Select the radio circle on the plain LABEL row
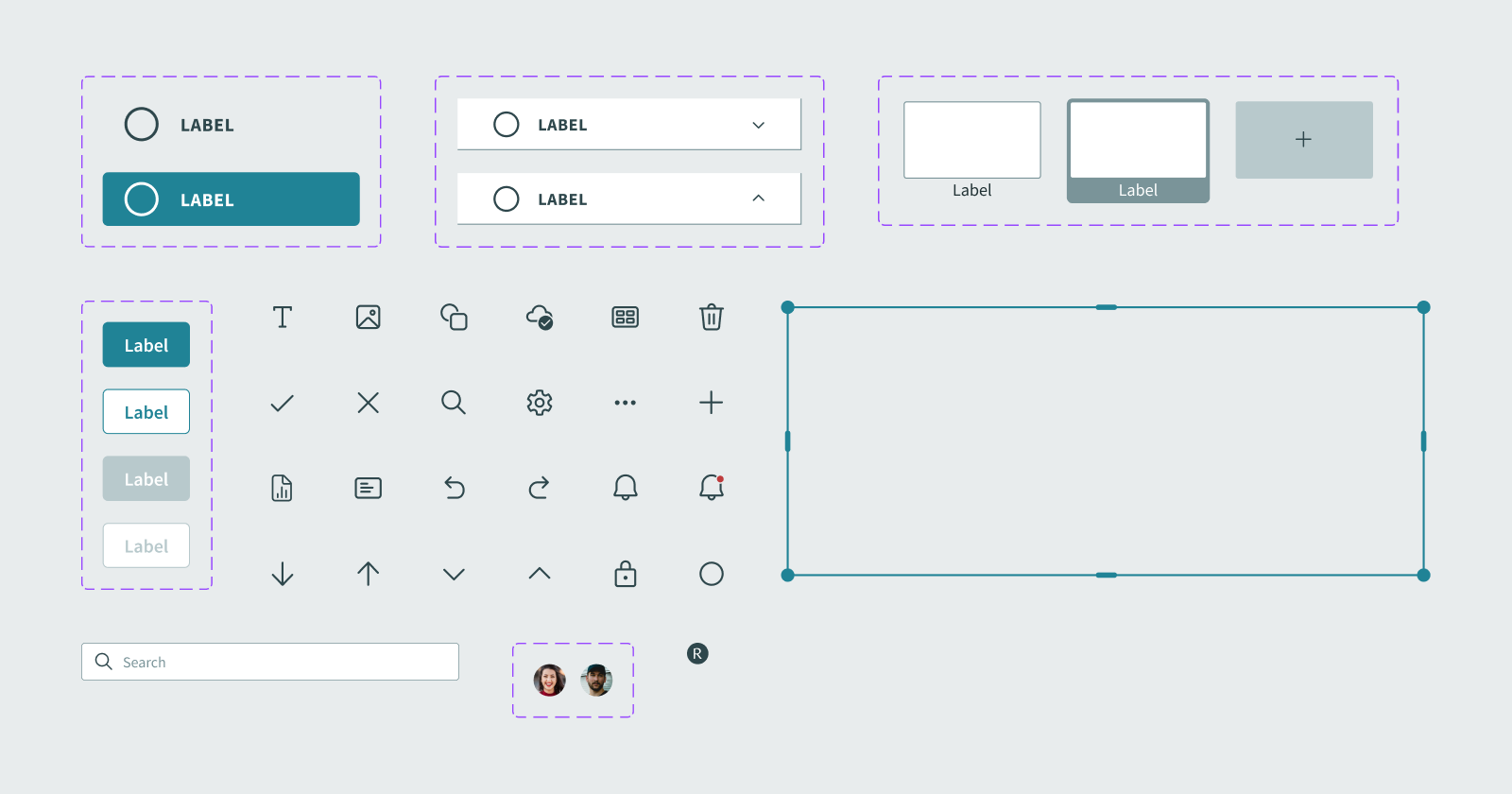 point(142,124)
